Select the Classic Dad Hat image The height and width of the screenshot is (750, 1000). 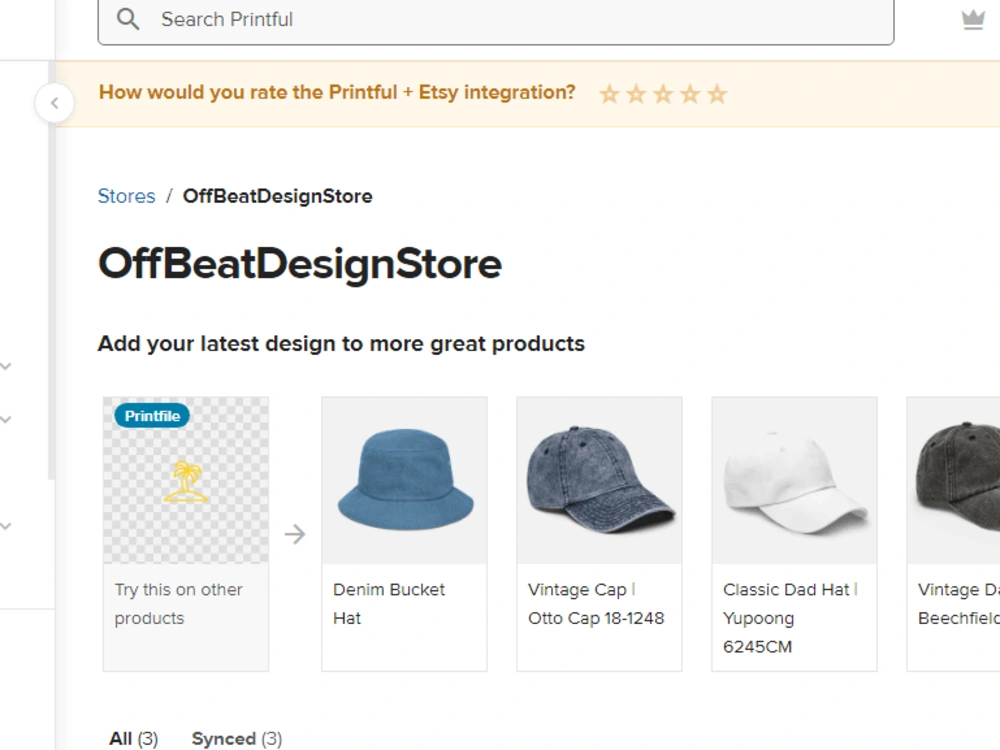[x=795, y=480]
